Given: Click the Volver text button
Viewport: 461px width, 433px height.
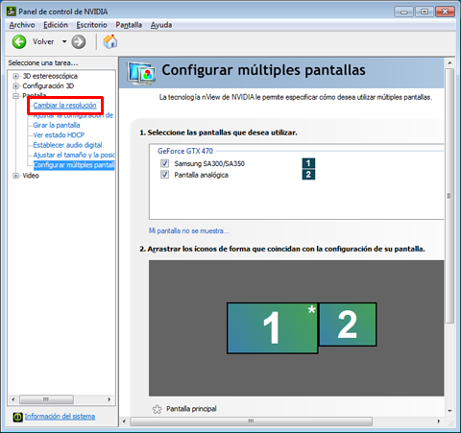Looking at the screenshot, I should click(43, 42).
